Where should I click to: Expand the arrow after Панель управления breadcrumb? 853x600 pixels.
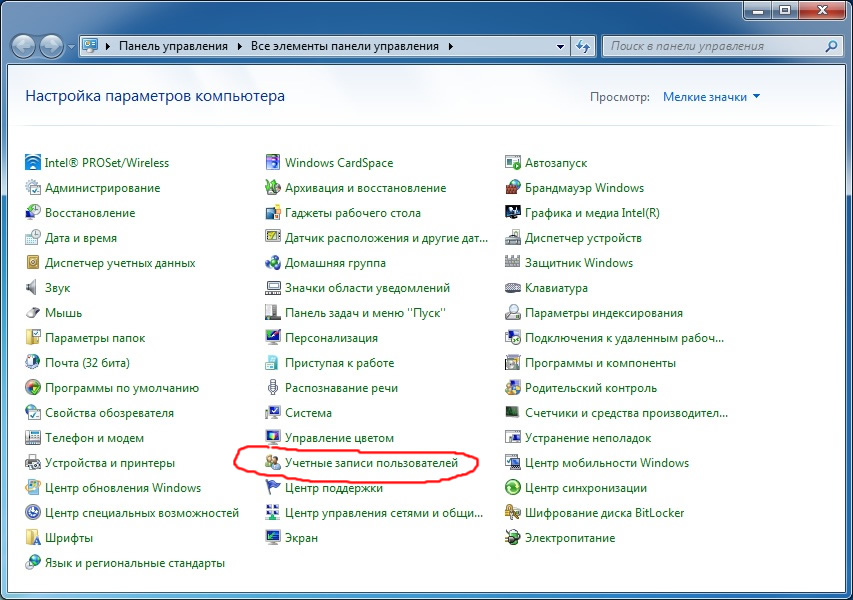239,46
